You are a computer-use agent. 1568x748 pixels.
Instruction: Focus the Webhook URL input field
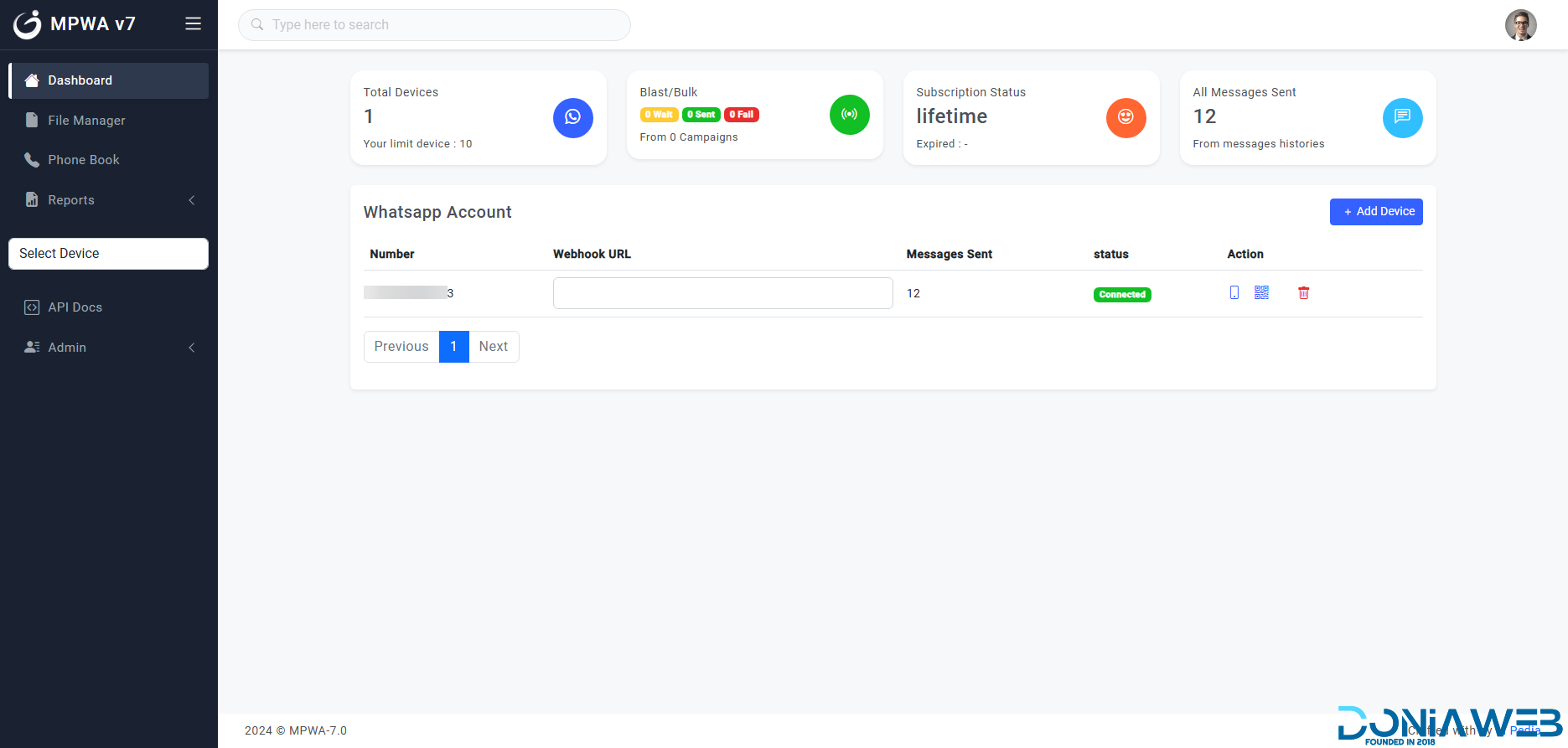pos(722,293)
